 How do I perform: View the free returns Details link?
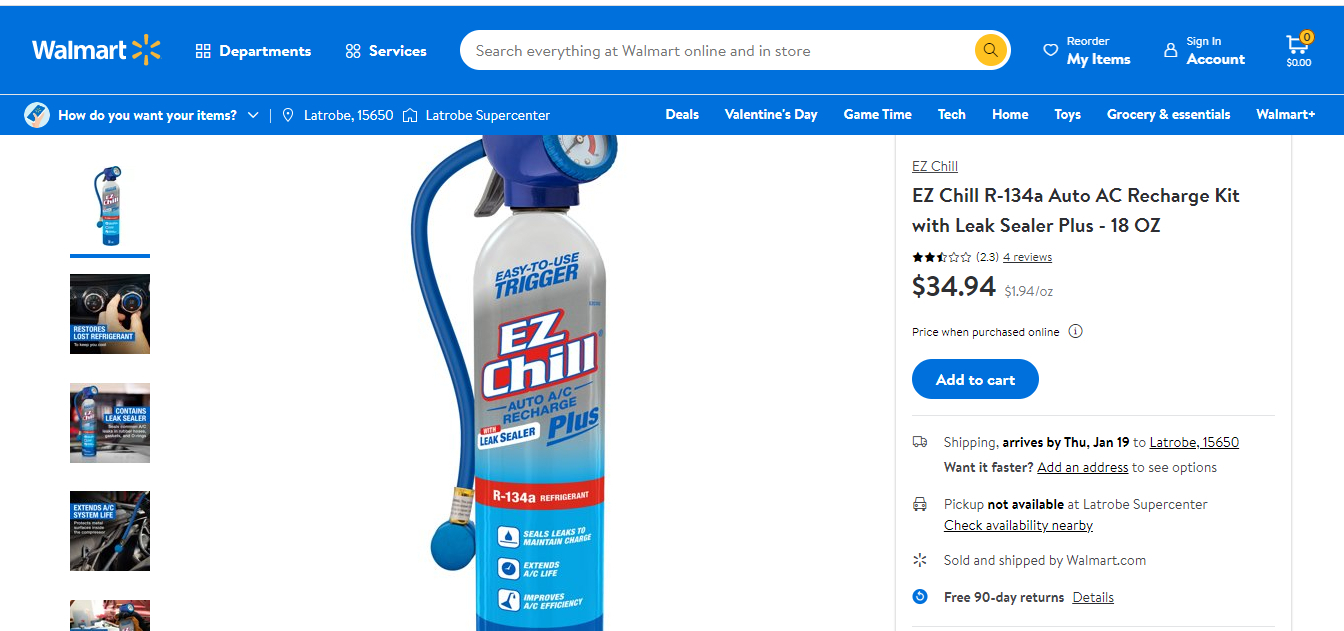[1093, 597]
